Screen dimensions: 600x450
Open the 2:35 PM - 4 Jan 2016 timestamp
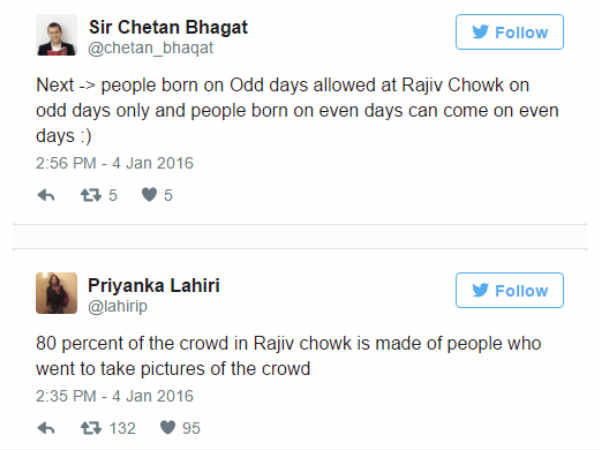pyautogui.click(x=115, y=396)
